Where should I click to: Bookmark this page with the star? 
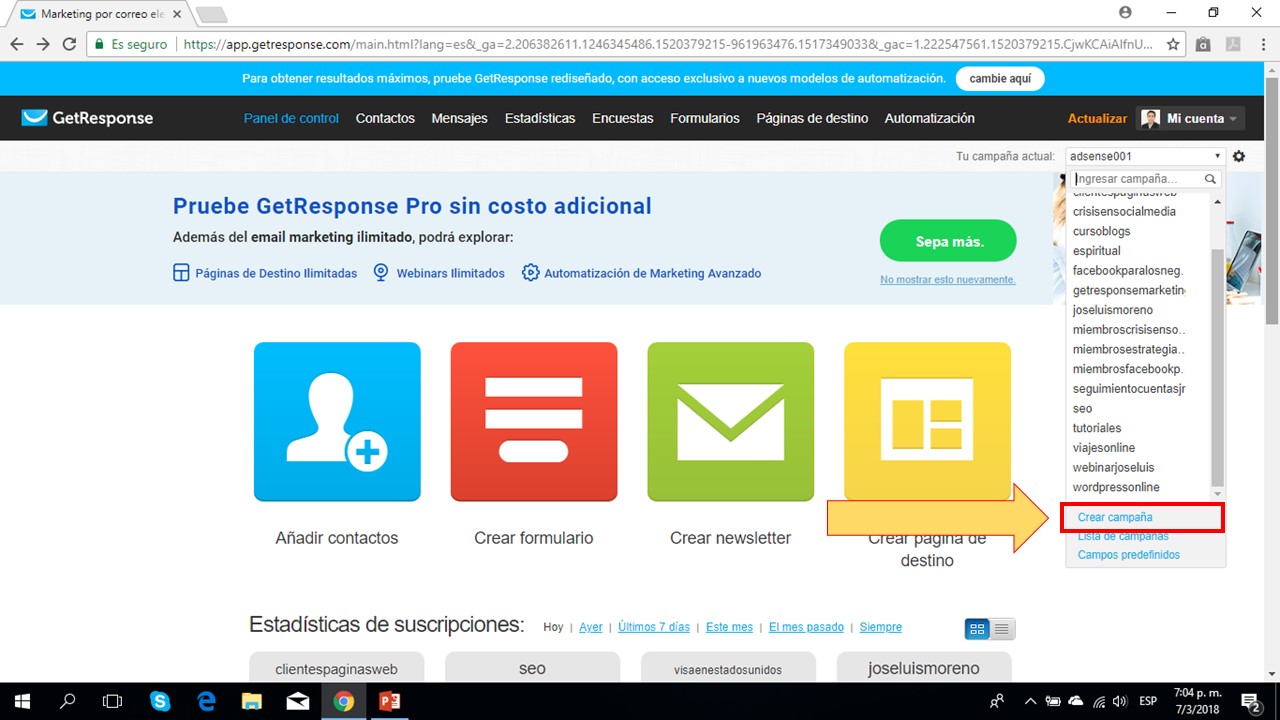(x=1173, y=44)
